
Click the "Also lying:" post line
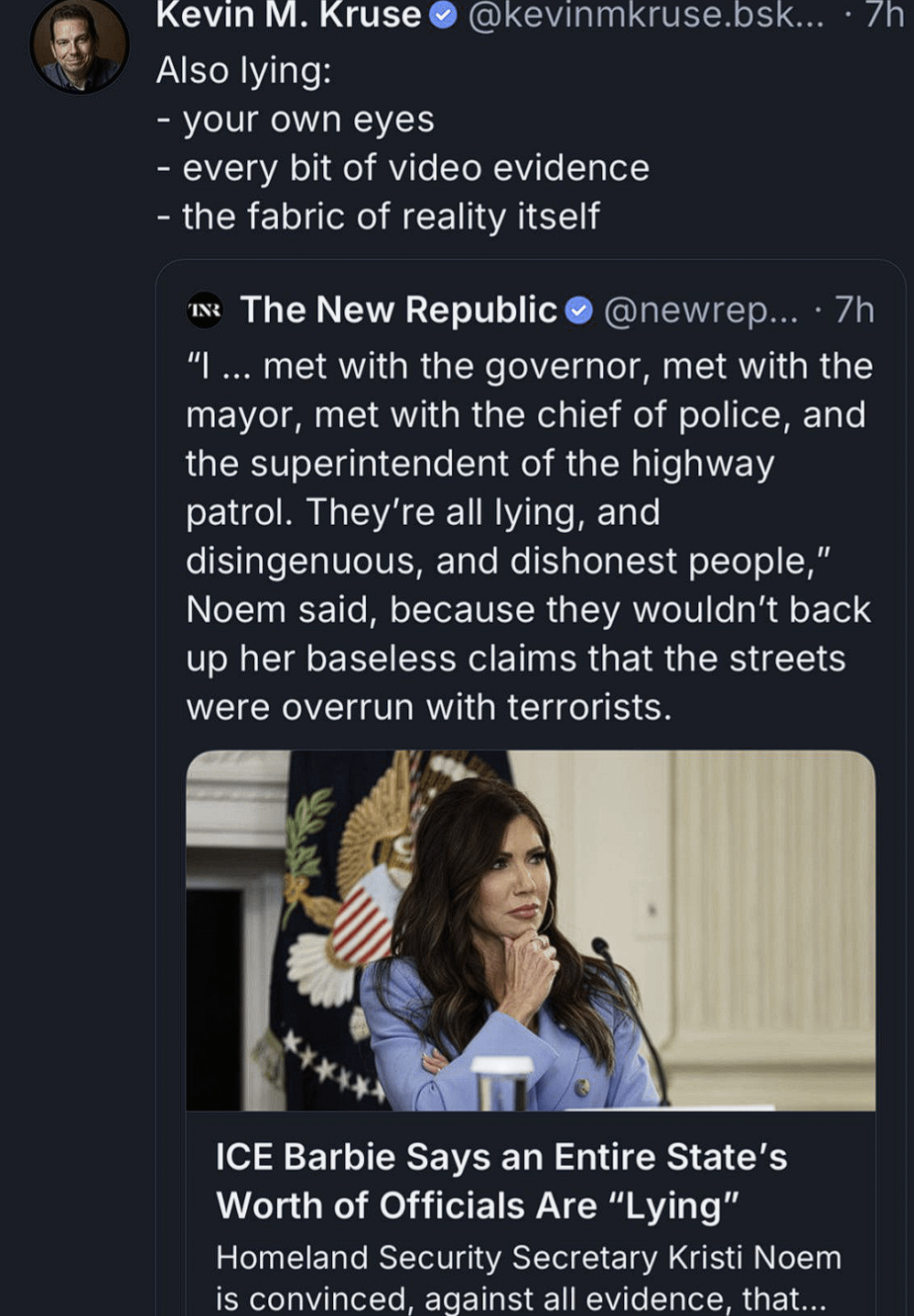click(x=243, y=70)
